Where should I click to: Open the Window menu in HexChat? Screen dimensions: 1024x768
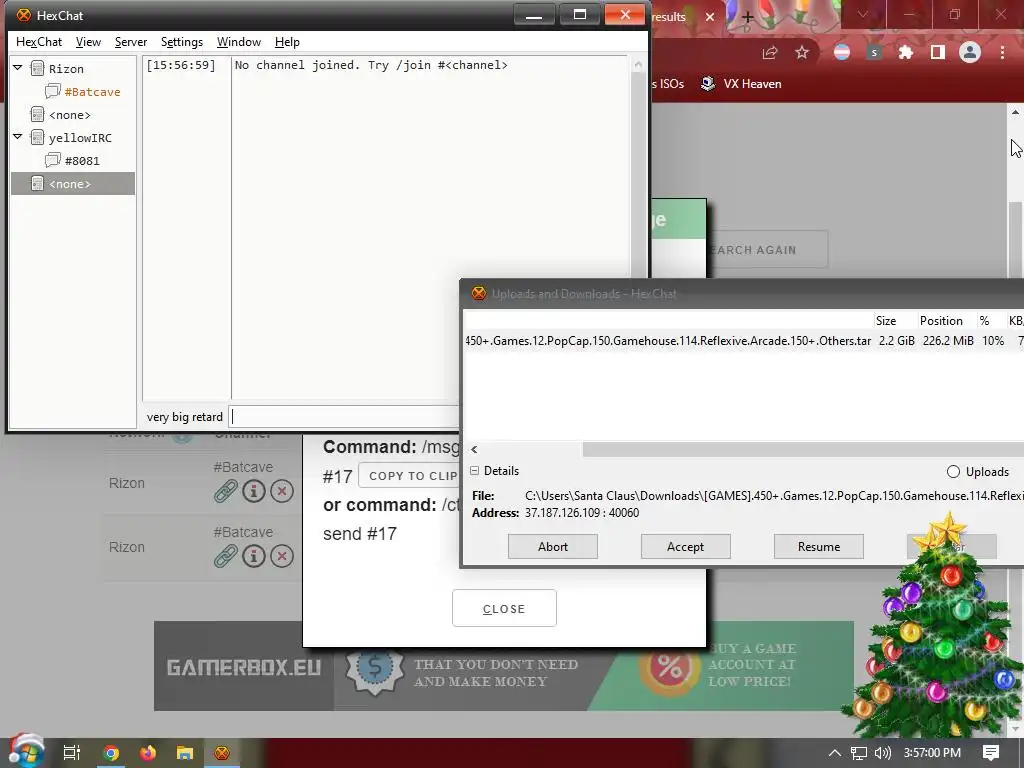[238, 42]
